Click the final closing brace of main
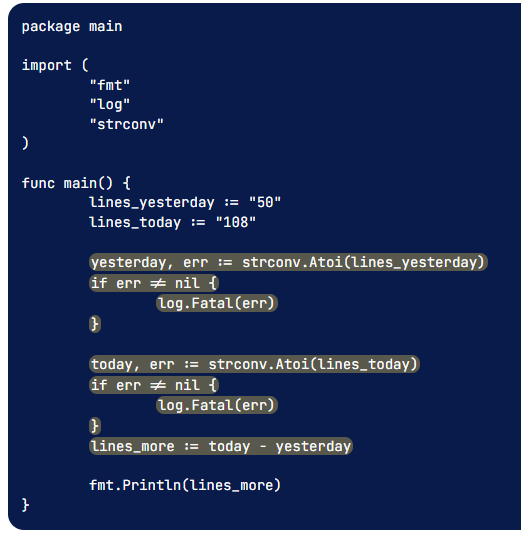 coord(26,505)
